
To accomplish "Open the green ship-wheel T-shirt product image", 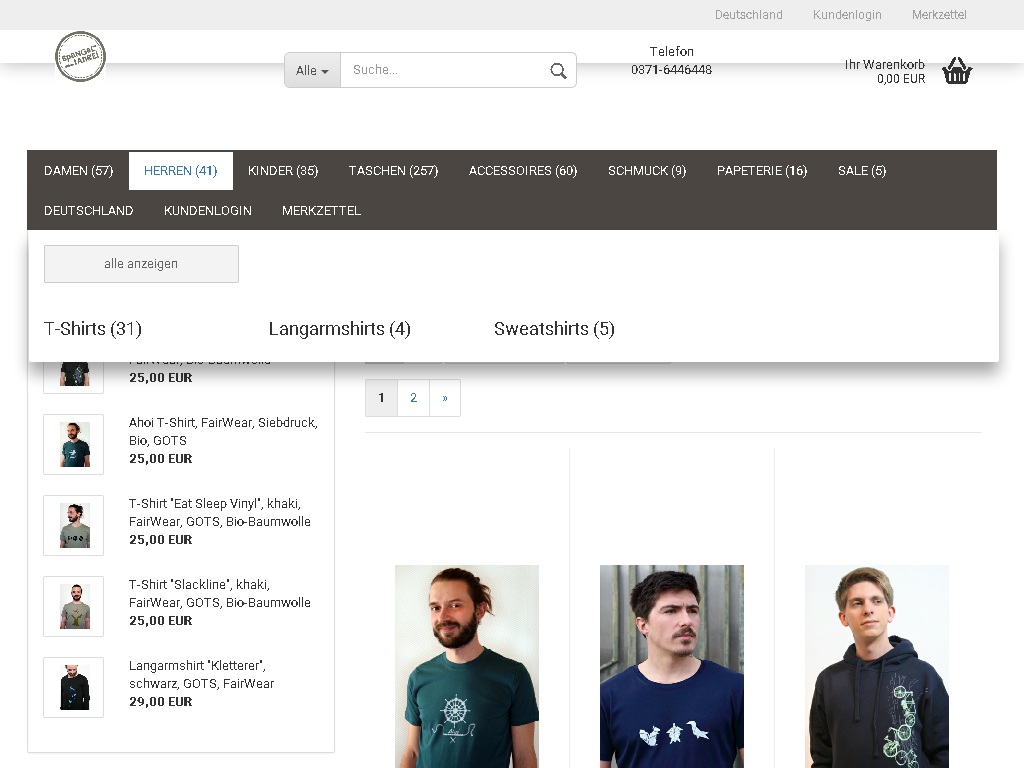I will 467,666.
